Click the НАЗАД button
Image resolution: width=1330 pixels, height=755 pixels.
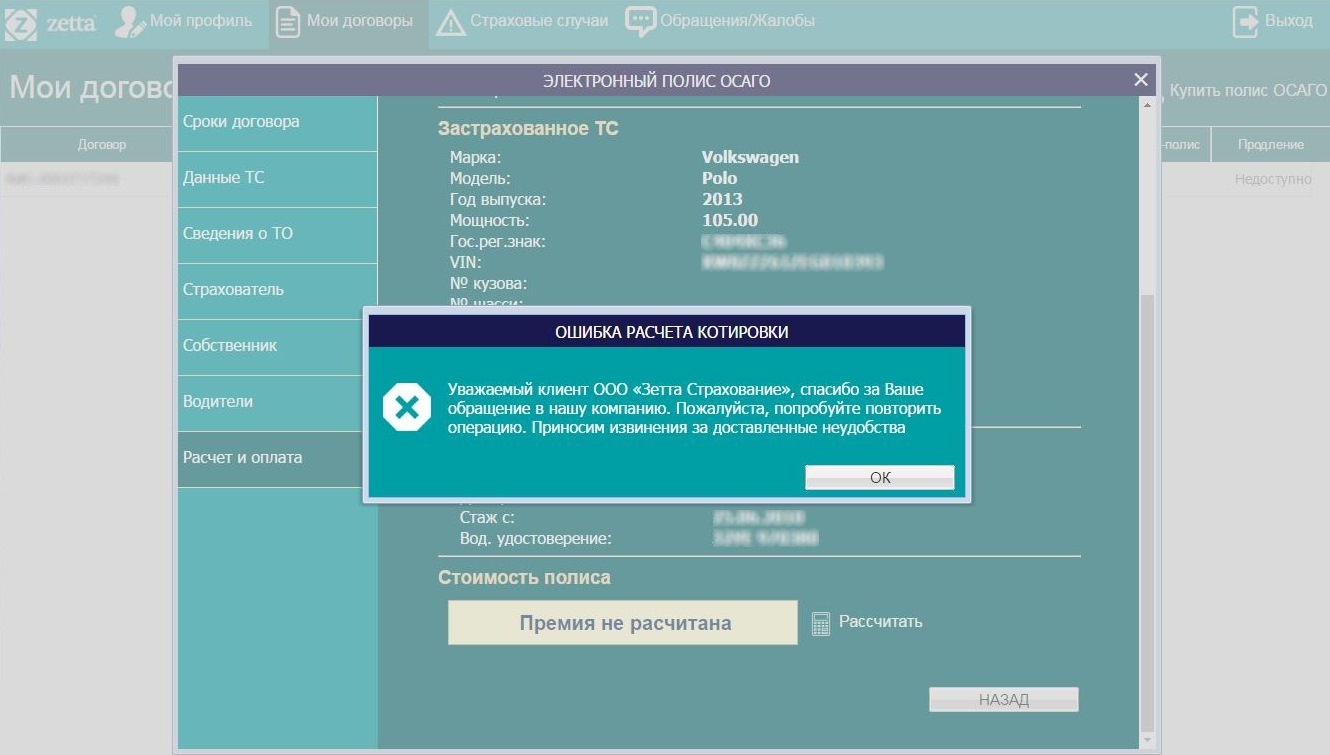[x=1004, y=700]
